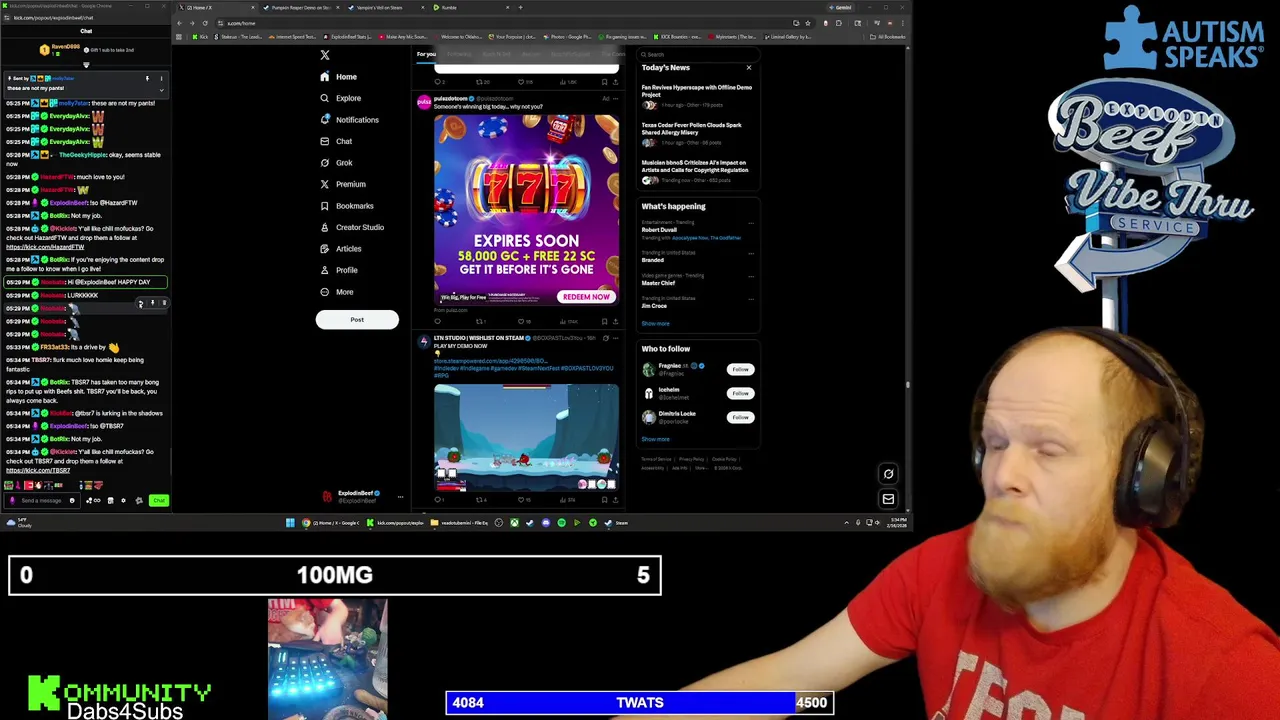Open Creator Studio in X sidebar
The image size is (1280, 720).
[x=351, y=227]
